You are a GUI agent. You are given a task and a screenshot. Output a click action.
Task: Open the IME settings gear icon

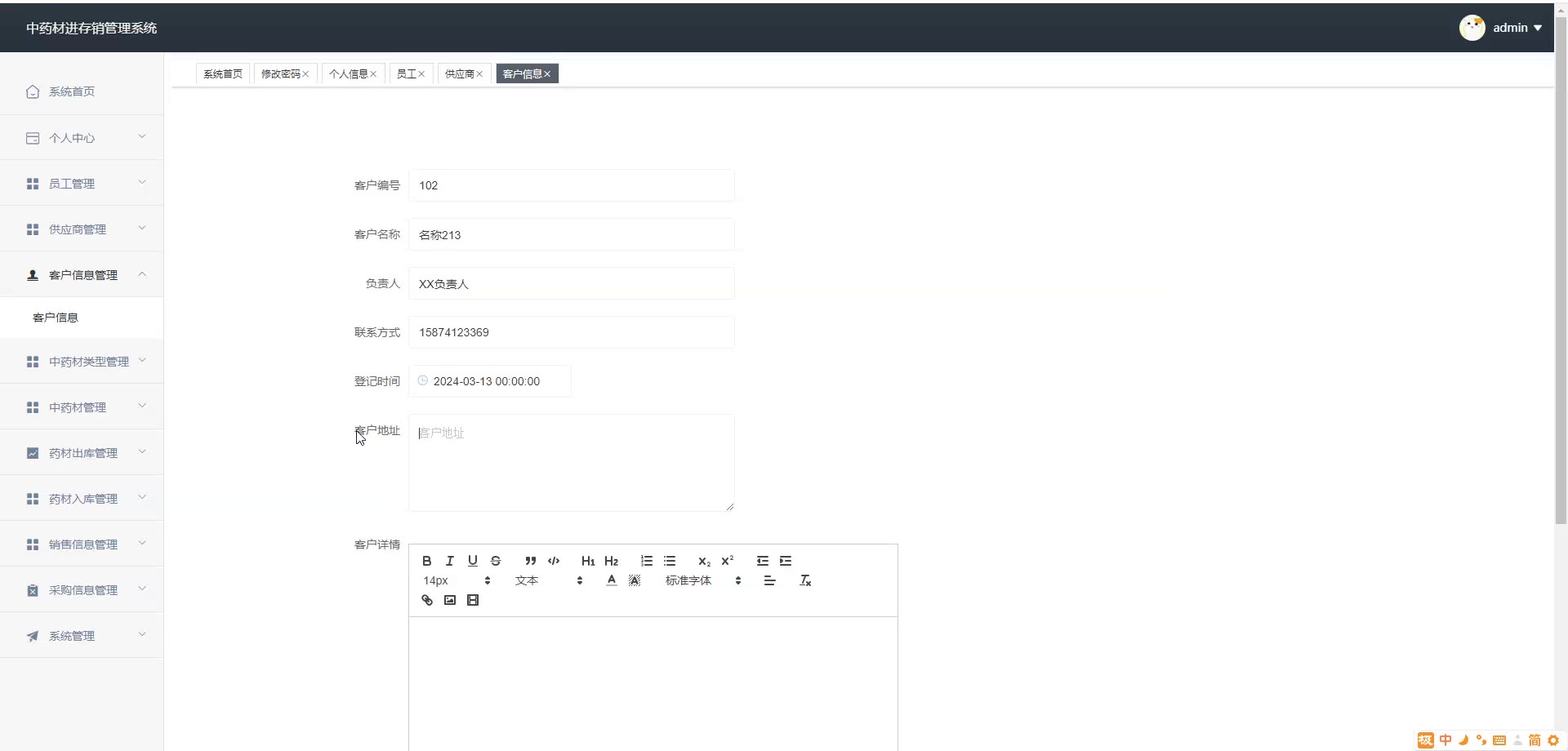[1553, 740]
